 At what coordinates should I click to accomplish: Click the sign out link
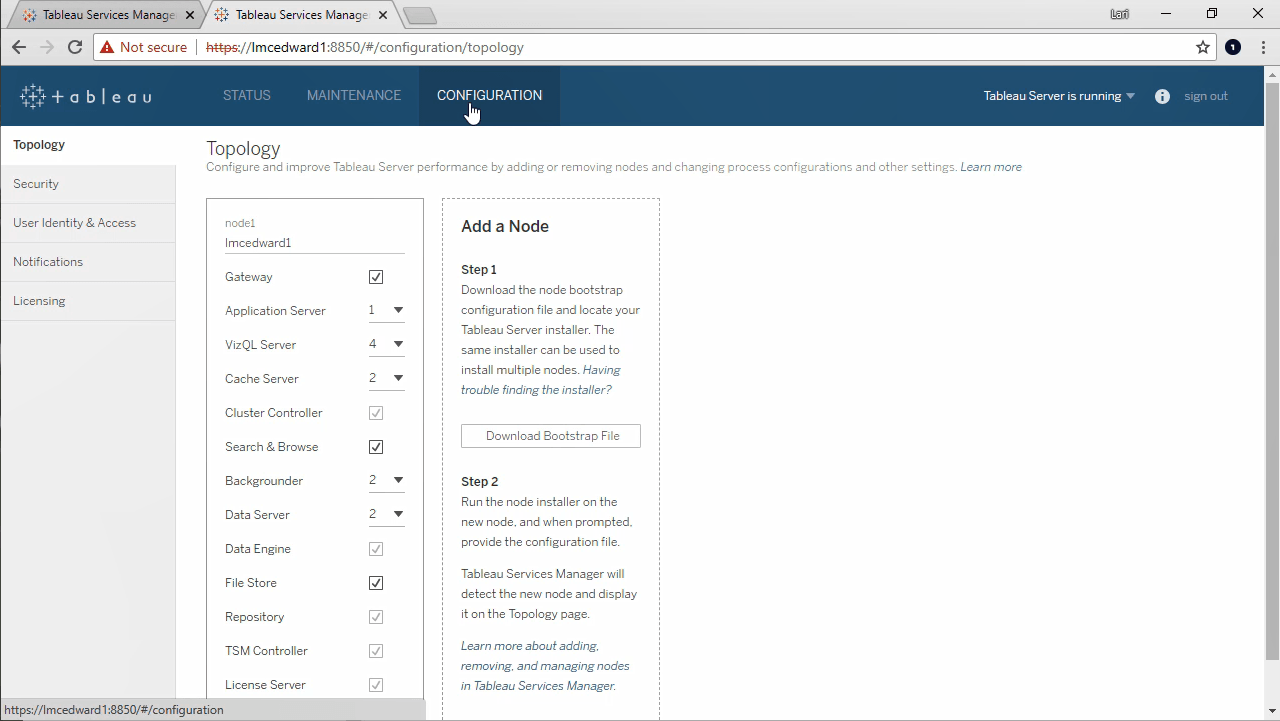[x=1206, y=96]
